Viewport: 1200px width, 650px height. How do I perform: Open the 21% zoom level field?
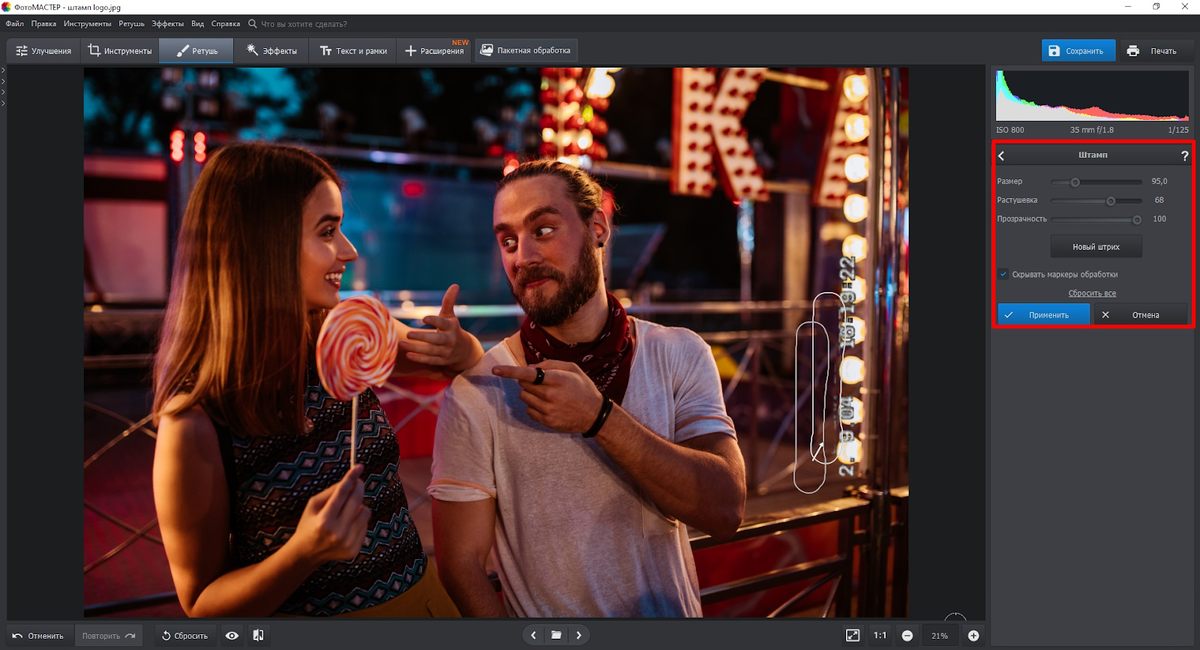tap(940, 635)
